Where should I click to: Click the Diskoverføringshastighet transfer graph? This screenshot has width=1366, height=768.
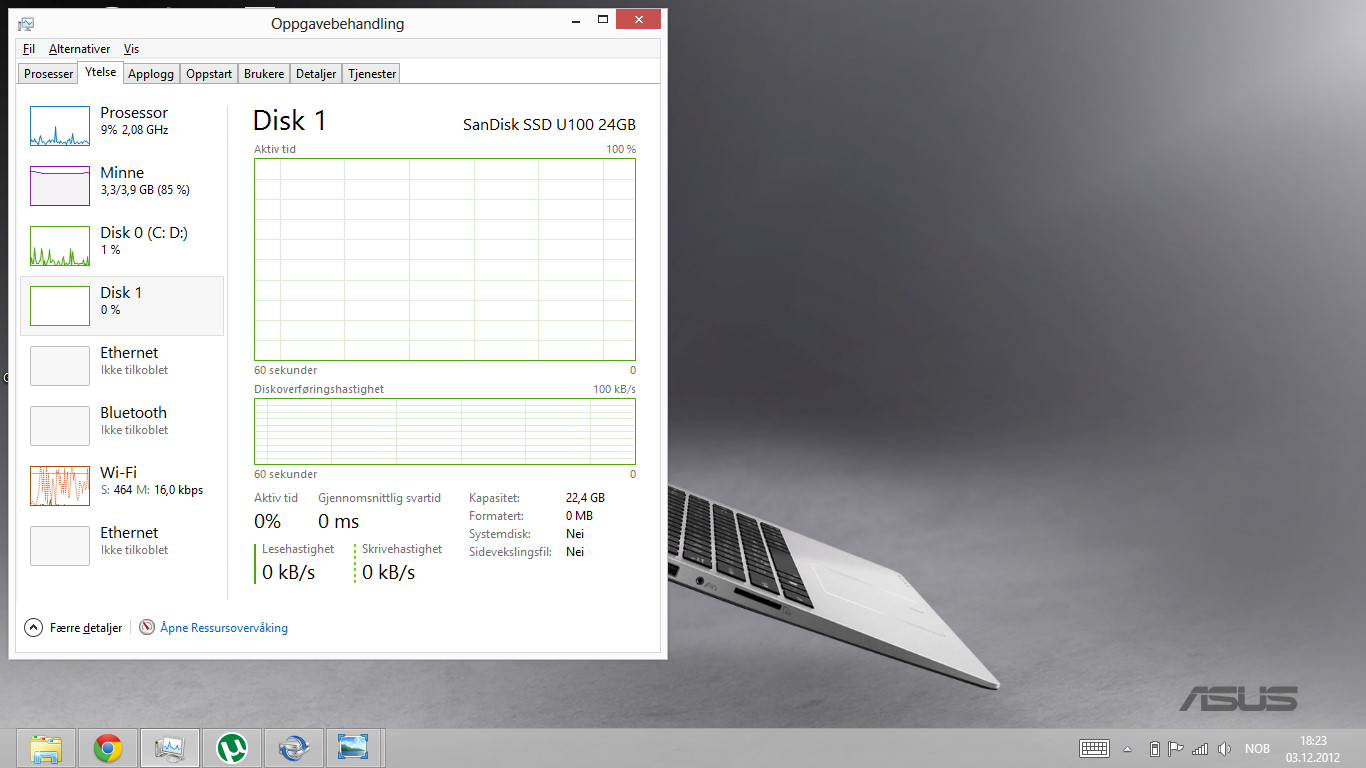(x=445, y=431)
